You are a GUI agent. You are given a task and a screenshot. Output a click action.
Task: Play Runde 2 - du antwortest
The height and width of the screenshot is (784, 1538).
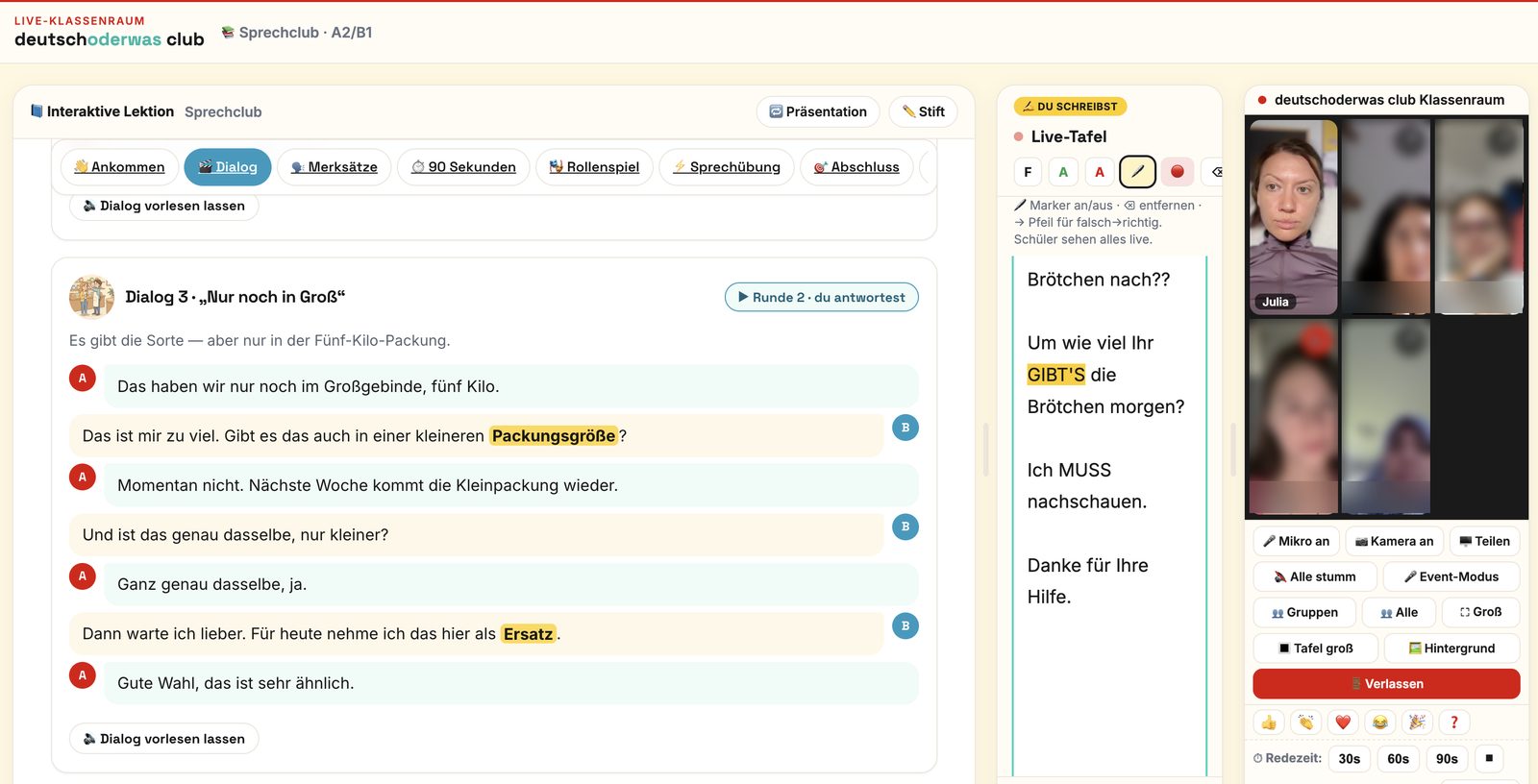822,297
